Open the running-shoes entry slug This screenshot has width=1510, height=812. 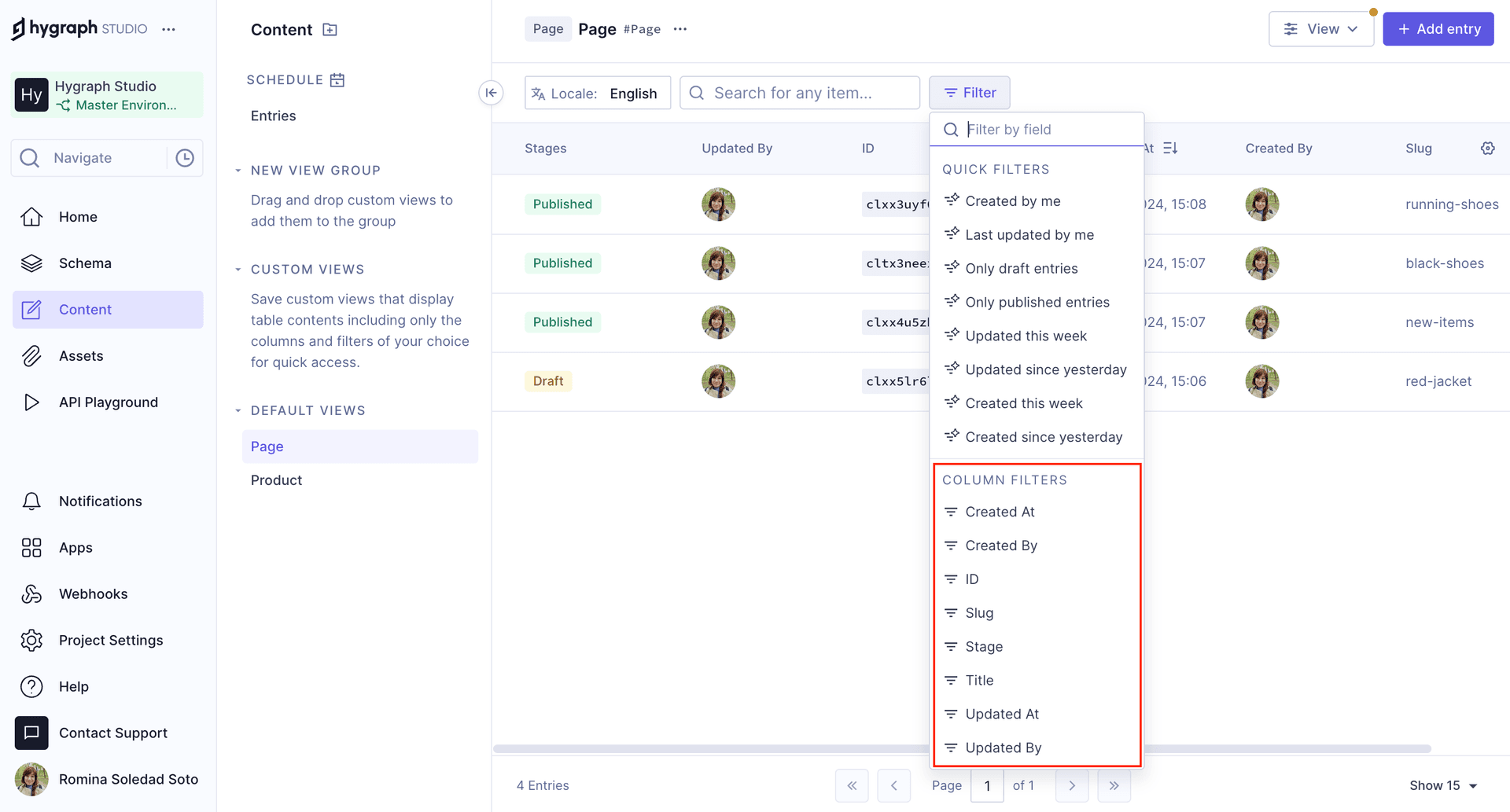[x=1451, y=204]
